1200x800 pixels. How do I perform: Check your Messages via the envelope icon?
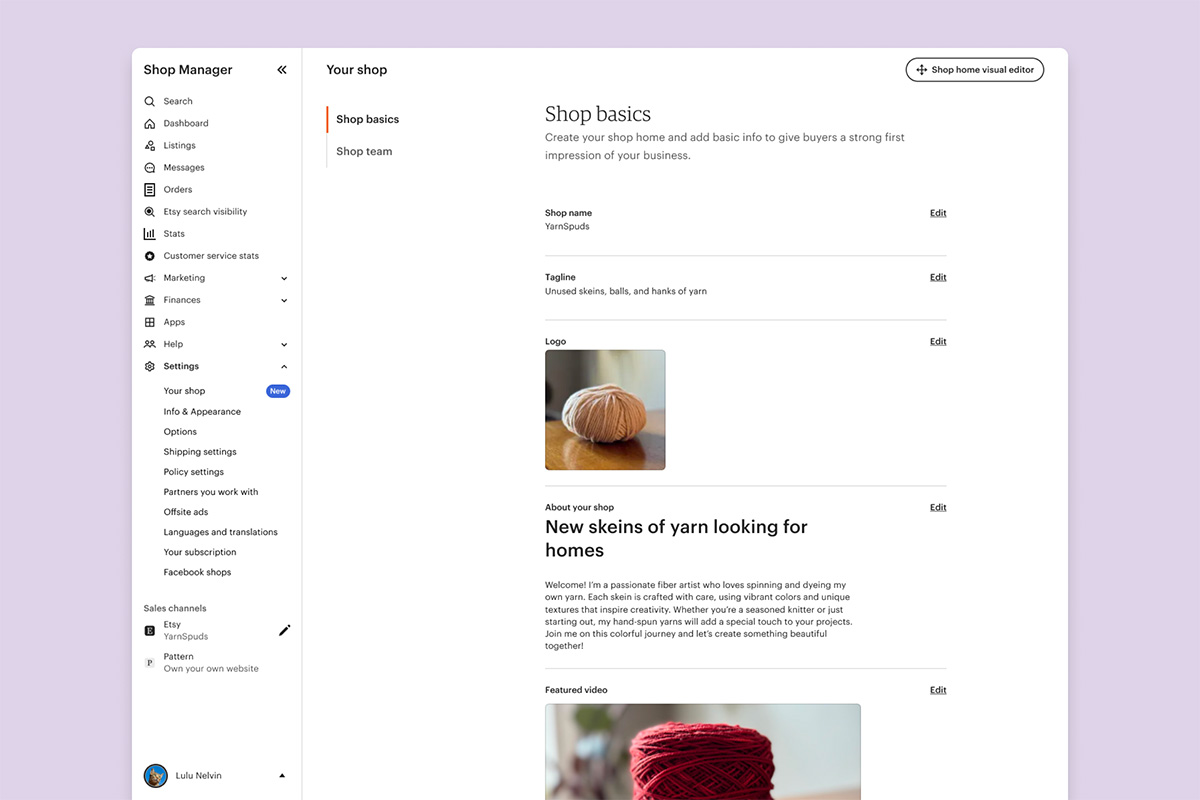click(x=148, y=167)
